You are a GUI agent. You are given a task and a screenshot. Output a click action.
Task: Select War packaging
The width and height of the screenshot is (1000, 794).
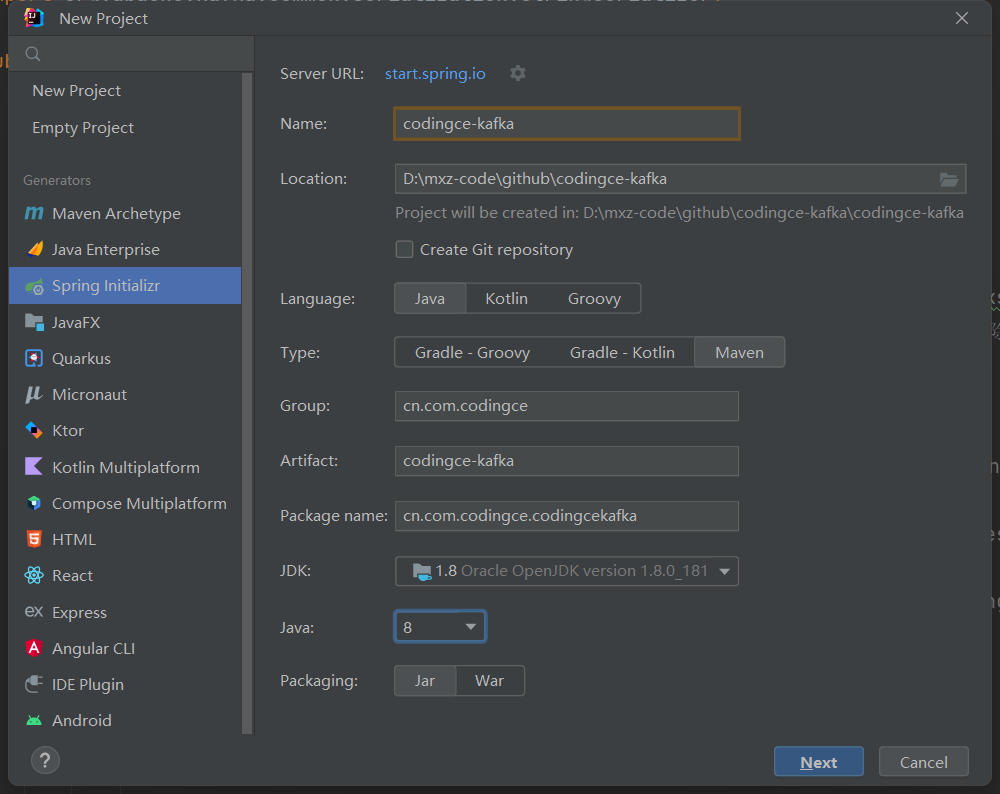489,681
